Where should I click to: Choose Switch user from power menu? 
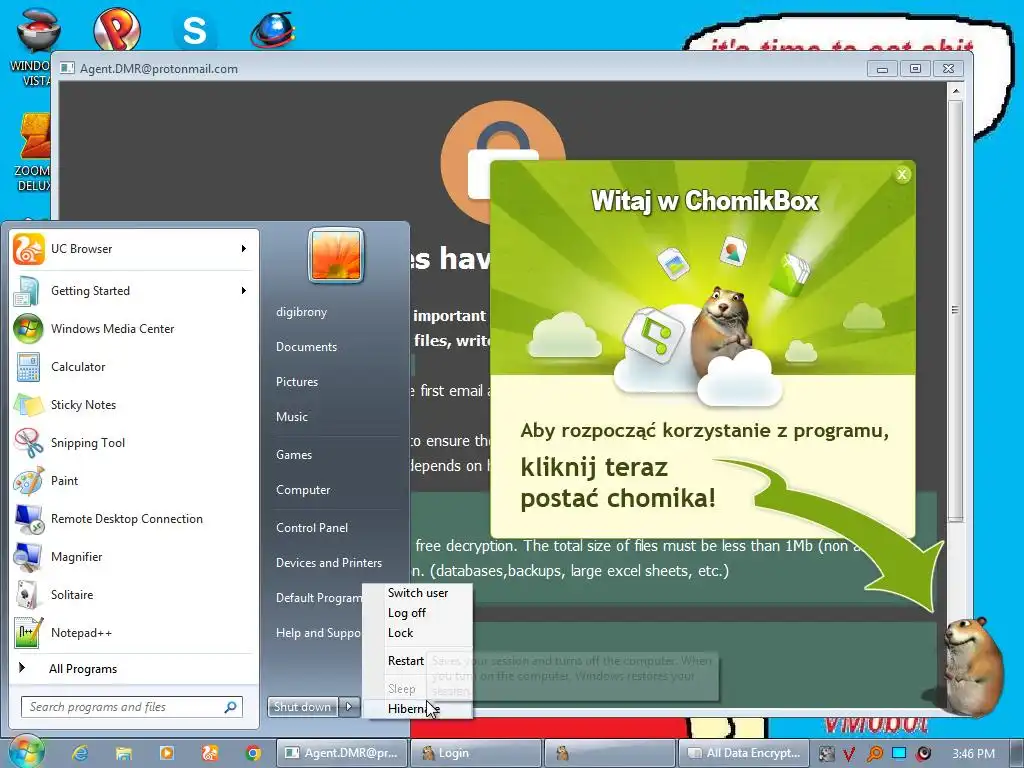tap(418, 593)
